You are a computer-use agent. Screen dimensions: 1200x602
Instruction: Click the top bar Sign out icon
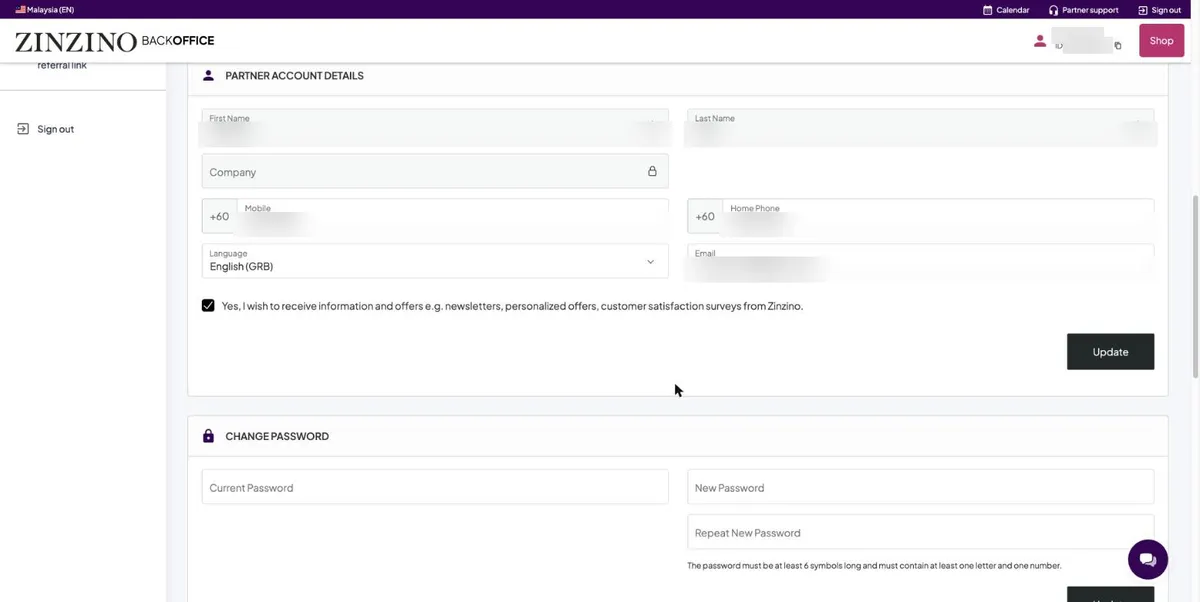coord(1143,10)
